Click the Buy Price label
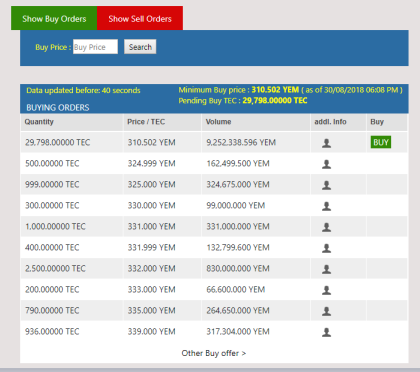The width and height of the screenshot is (420, 372). pyautogui.click(x=53, y=47)
